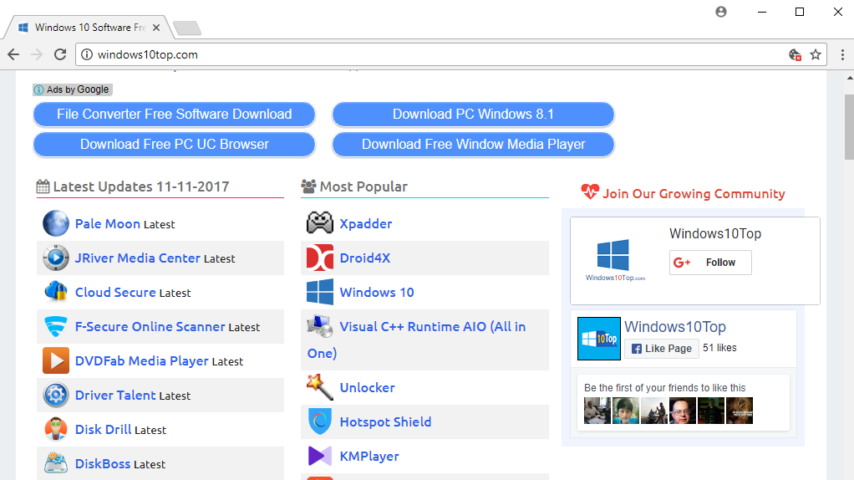Click the Unlocker wand icon
Viewport: 854px width, 480px height.
320,387
